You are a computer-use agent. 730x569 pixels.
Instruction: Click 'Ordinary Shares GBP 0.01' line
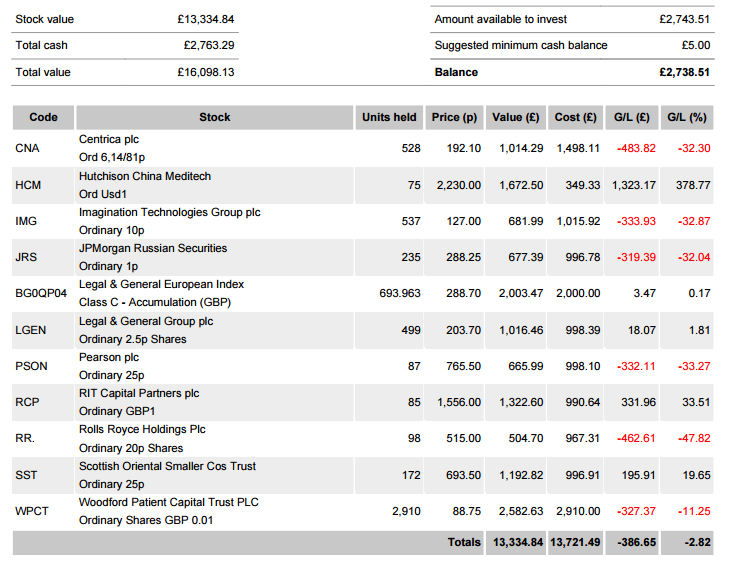pyautogui.click(x=146, y=520)
